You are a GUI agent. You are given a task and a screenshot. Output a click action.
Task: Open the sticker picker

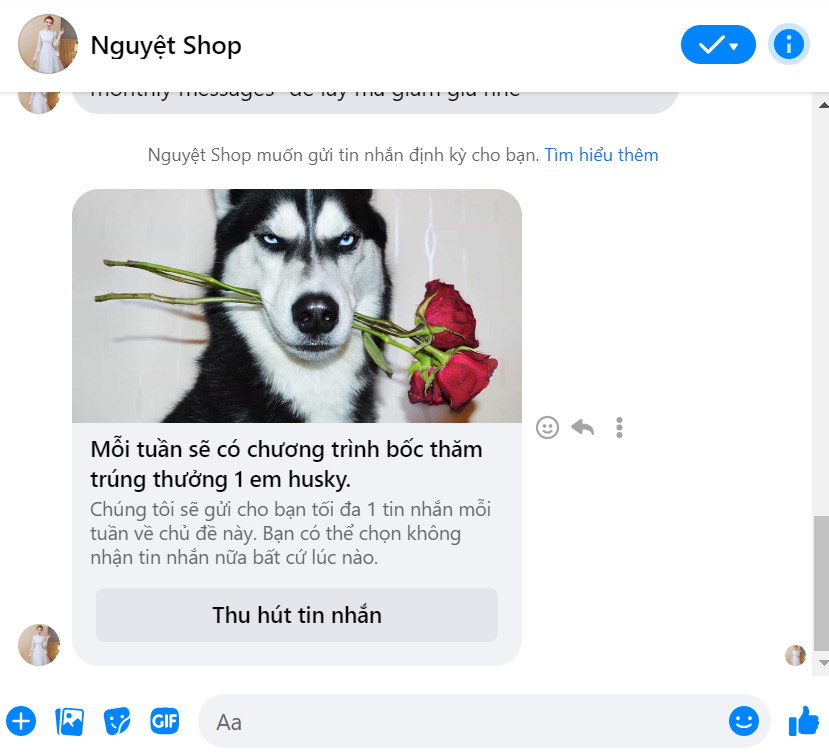click(x=117, y=721)
